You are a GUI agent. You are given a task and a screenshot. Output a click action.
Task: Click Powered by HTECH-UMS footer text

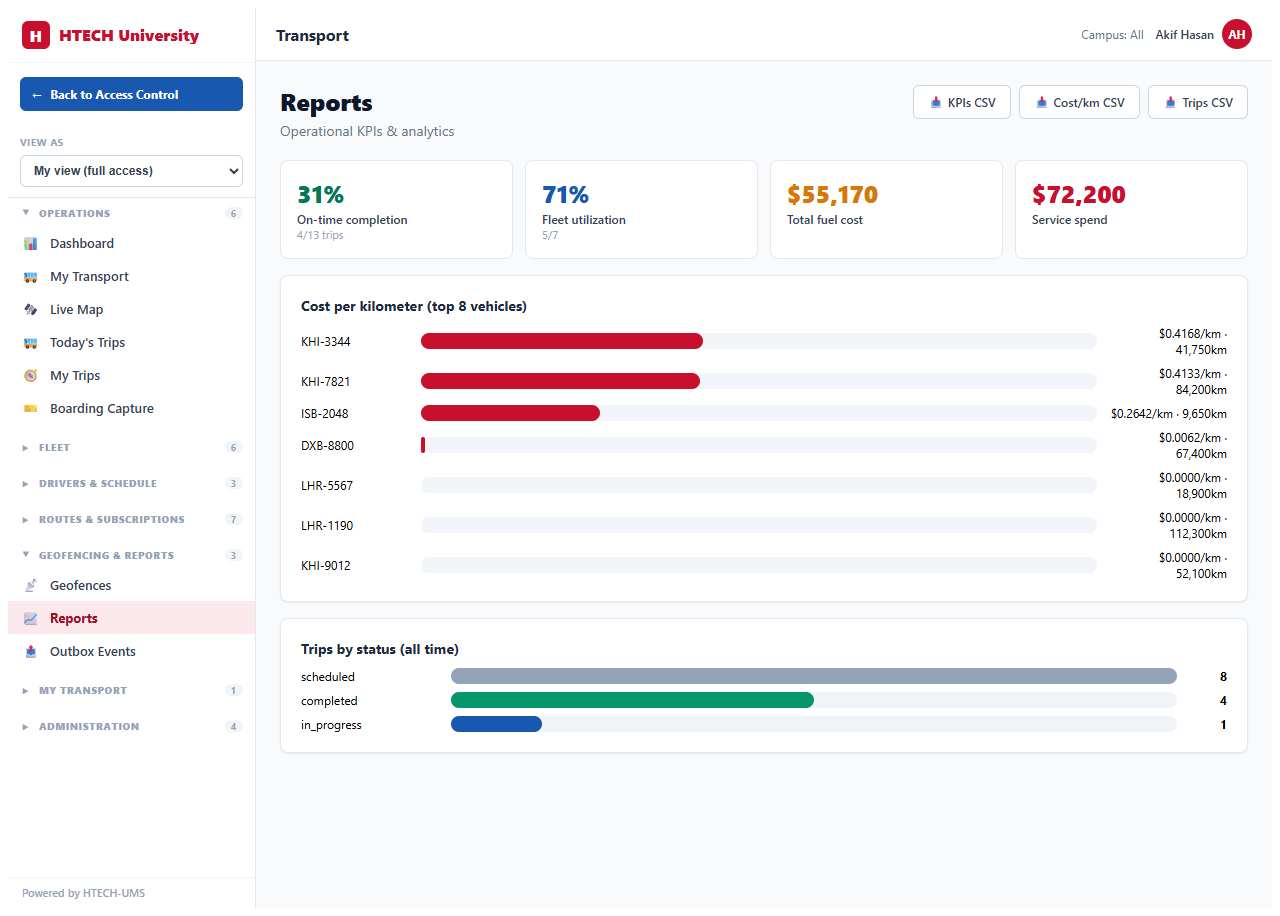(84, 893)
